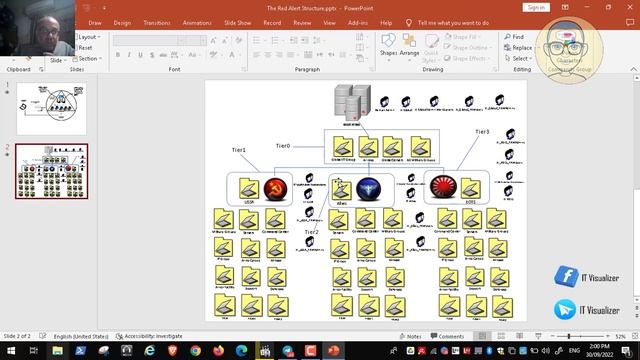Toggle Underline formatting
Image resolution: width=640 pixels, height=360 pixels.
tap(140, 55)
